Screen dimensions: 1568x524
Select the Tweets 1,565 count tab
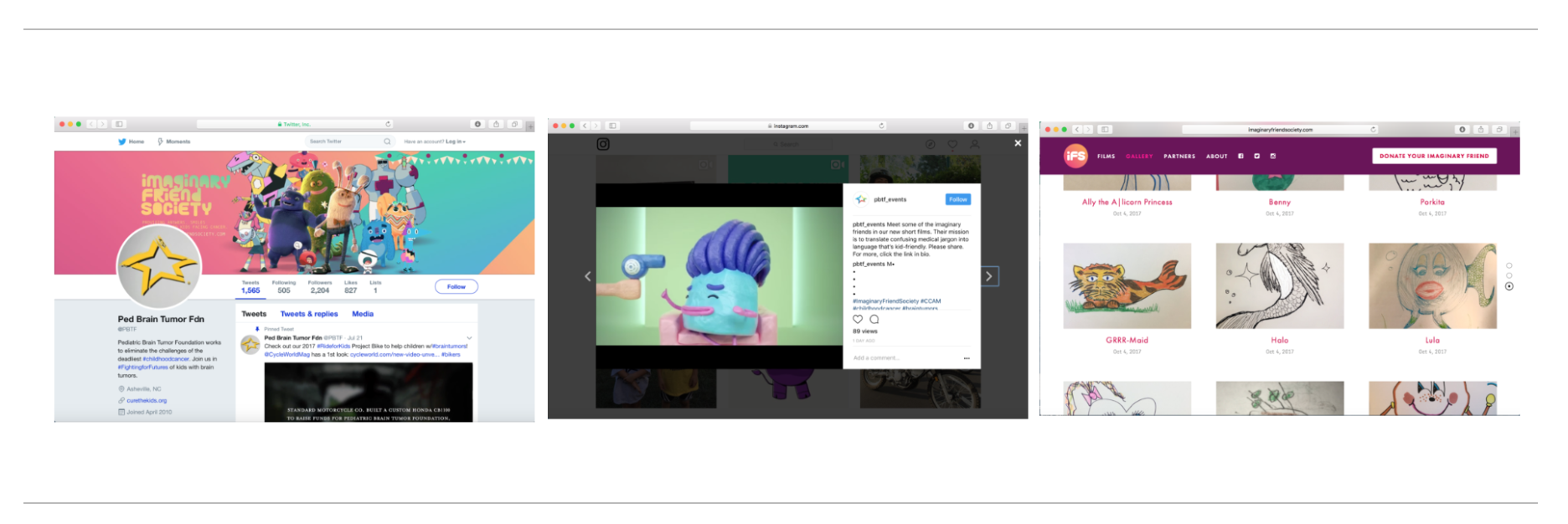click(250, 287)
